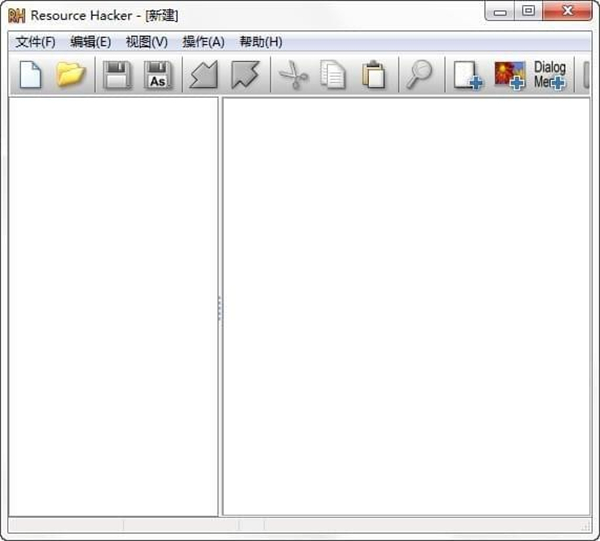600x541 pixels.
Task: Click the Save floppy disk icon
Action: click(117, 75)
